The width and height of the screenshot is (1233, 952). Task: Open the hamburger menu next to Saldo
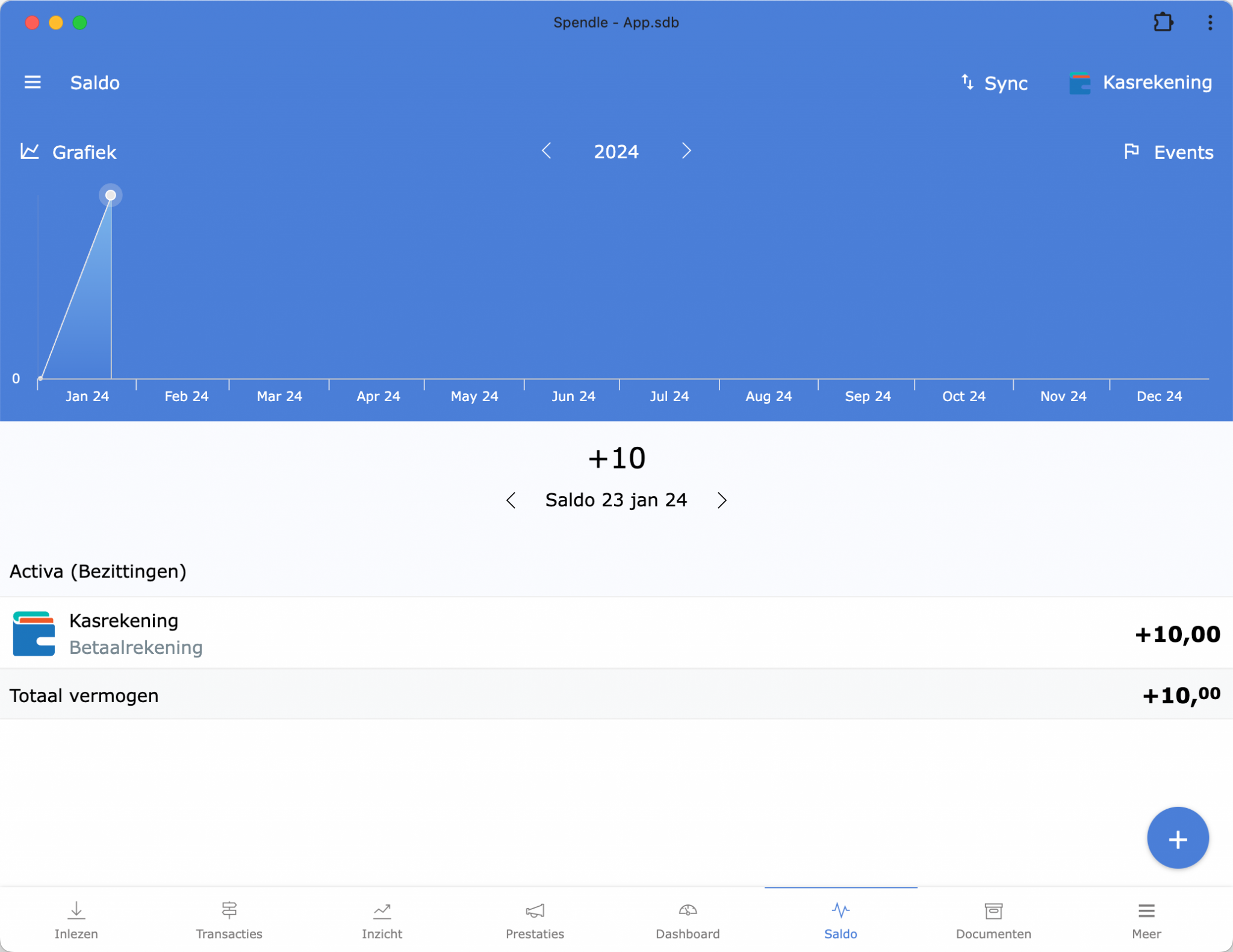33,82
